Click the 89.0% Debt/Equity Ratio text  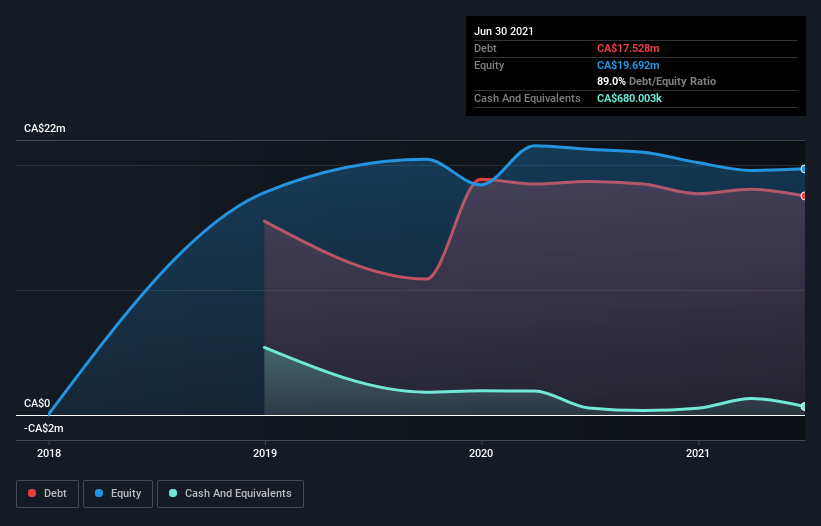tap(657, 81)
